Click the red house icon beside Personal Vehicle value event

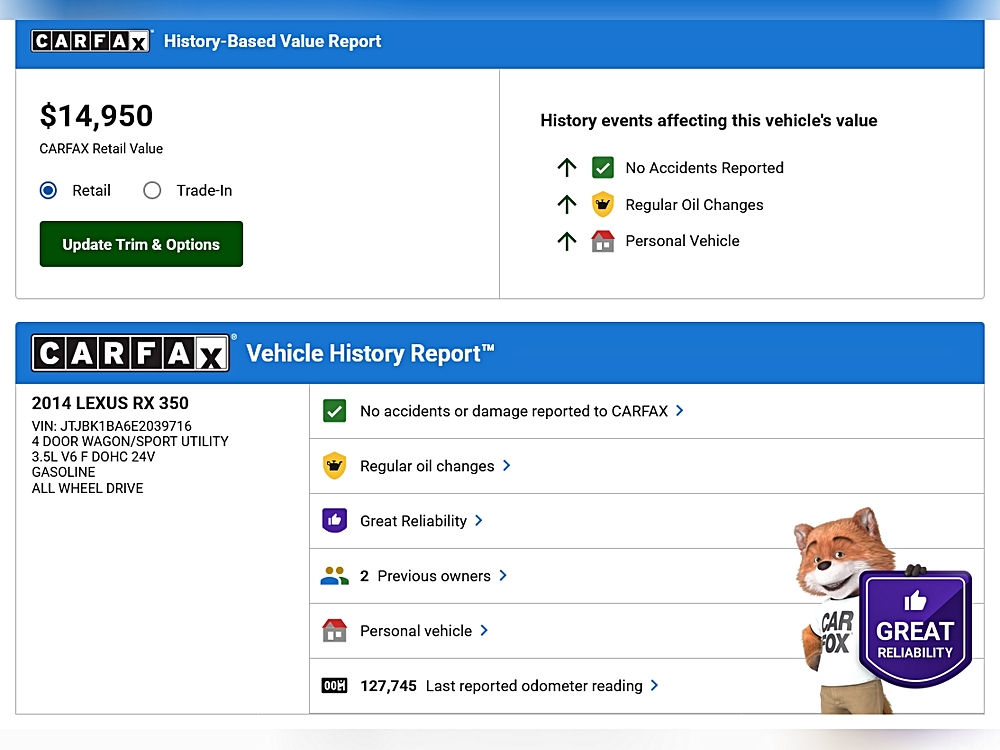click(602, 241)
